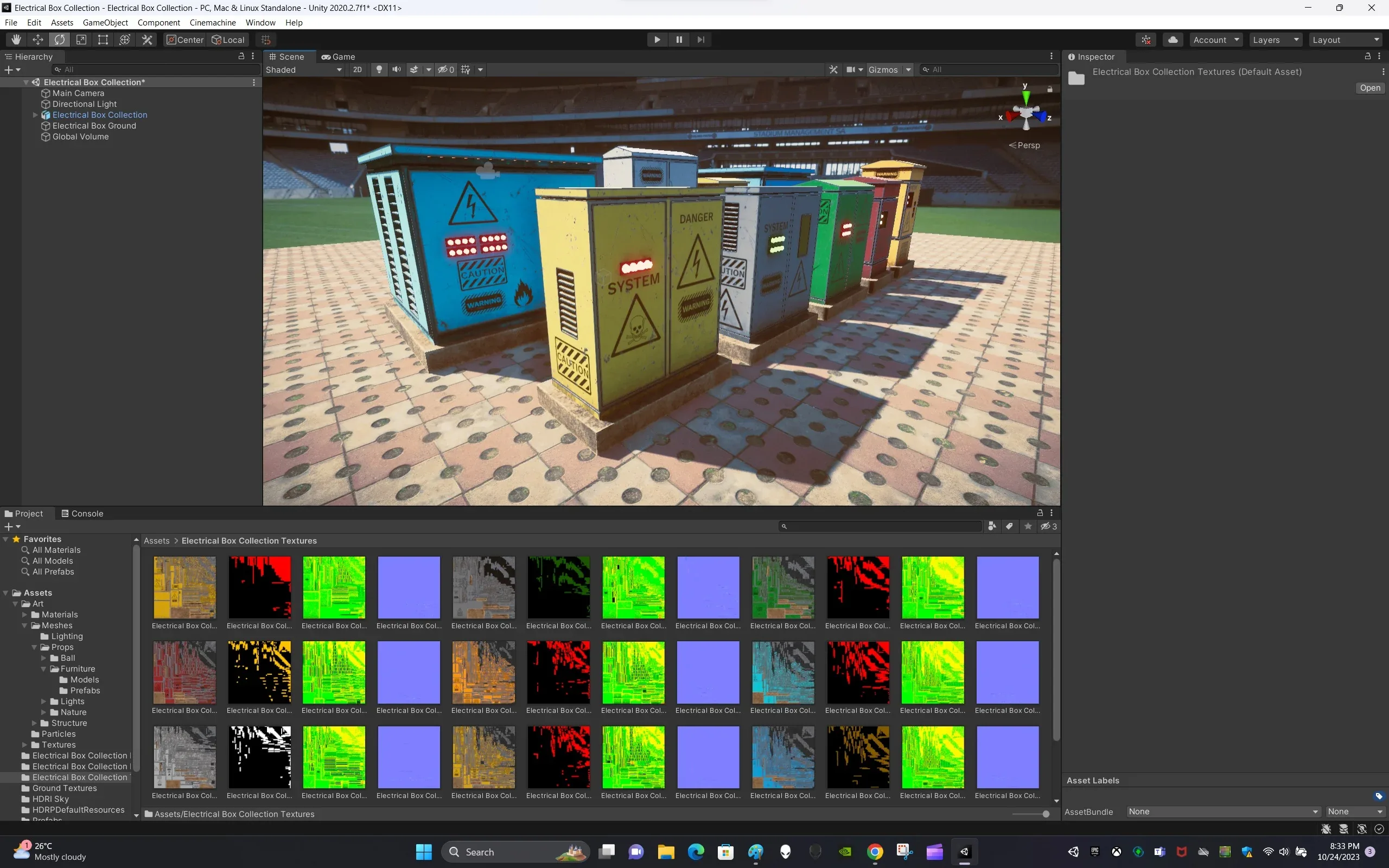Select the Move tool

(38, 40)
